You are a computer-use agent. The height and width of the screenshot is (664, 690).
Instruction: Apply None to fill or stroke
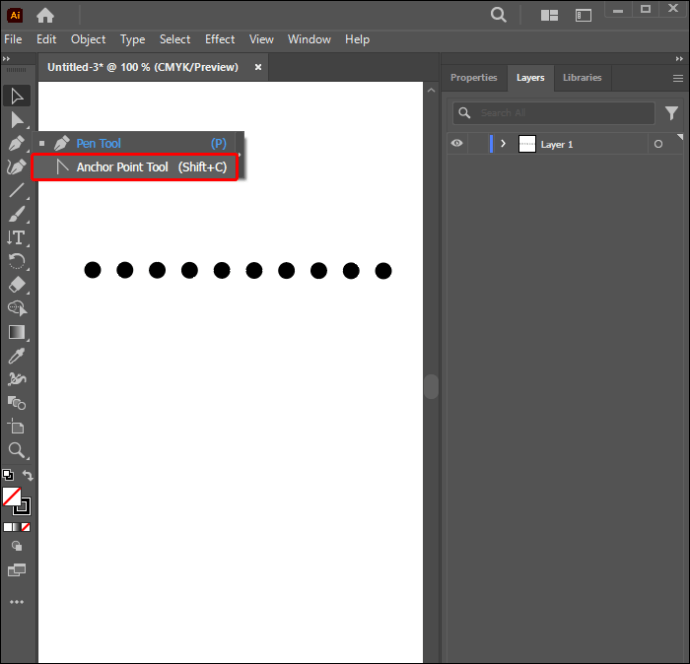tap(26, 527)
